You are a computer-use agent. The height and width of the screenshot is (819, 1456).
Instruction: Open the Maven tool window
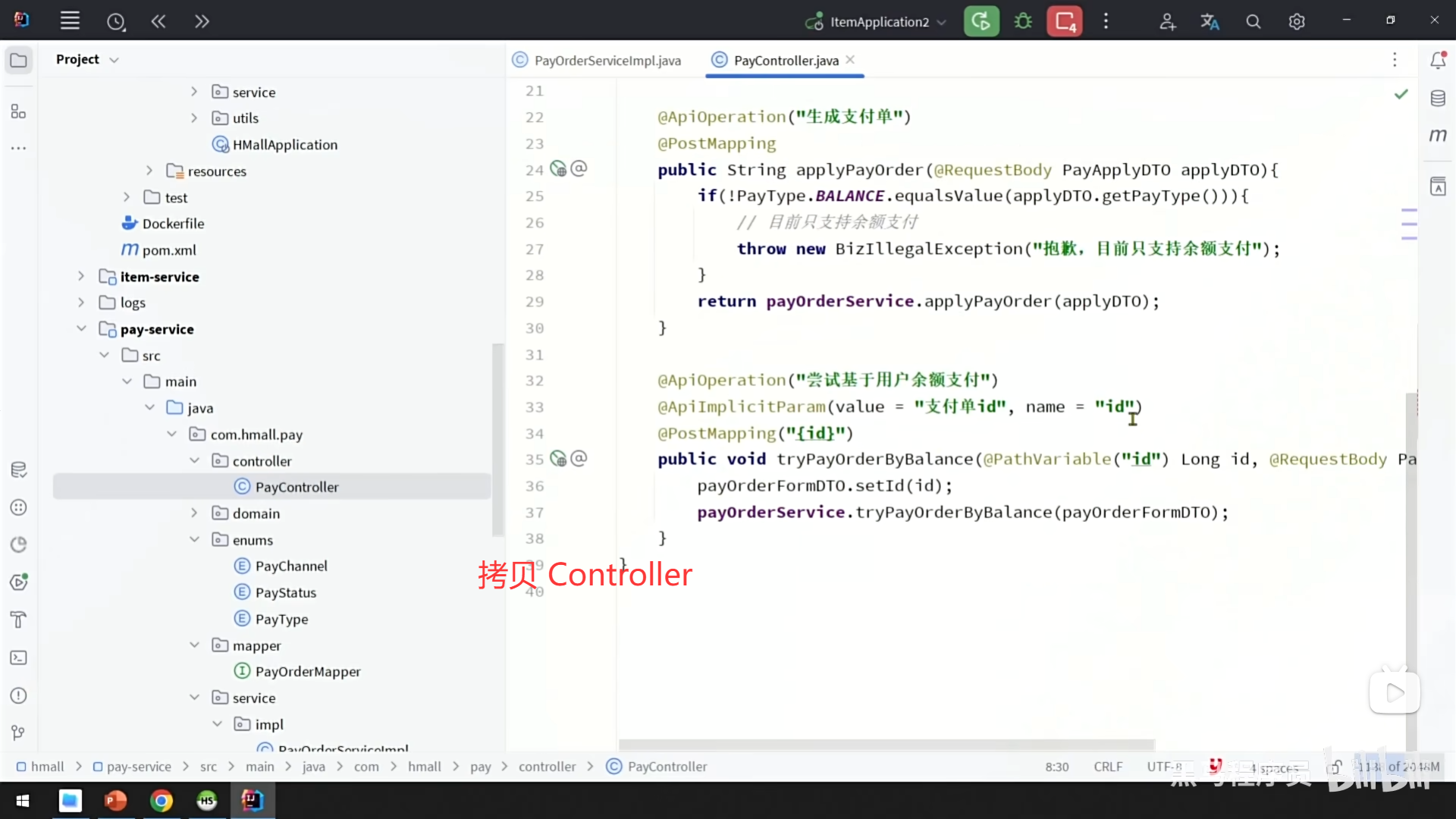click(x=1438, y=135)
